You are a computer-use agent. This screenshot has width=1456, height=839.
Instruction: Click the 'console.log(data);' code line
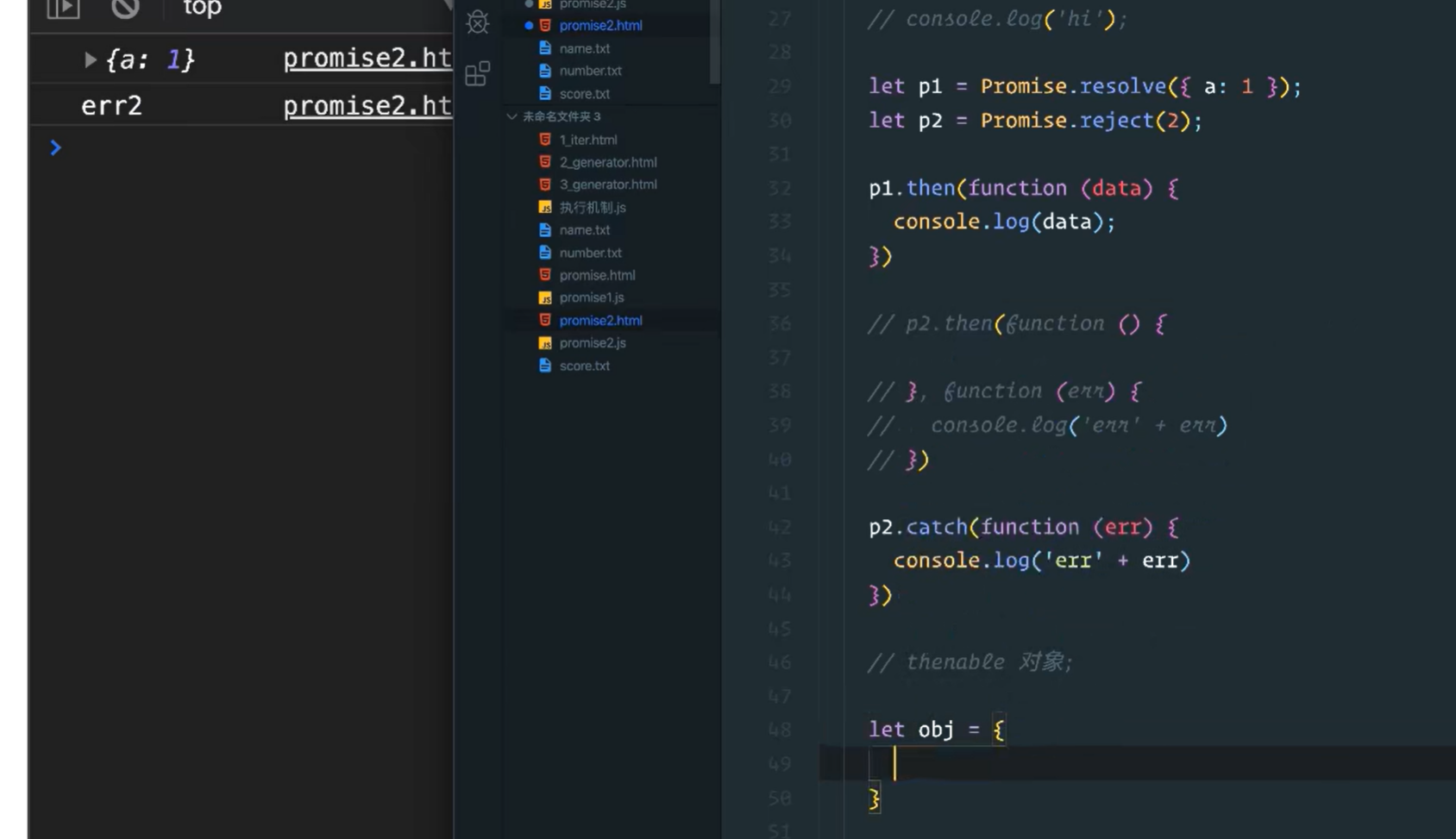click(1004, 222)
